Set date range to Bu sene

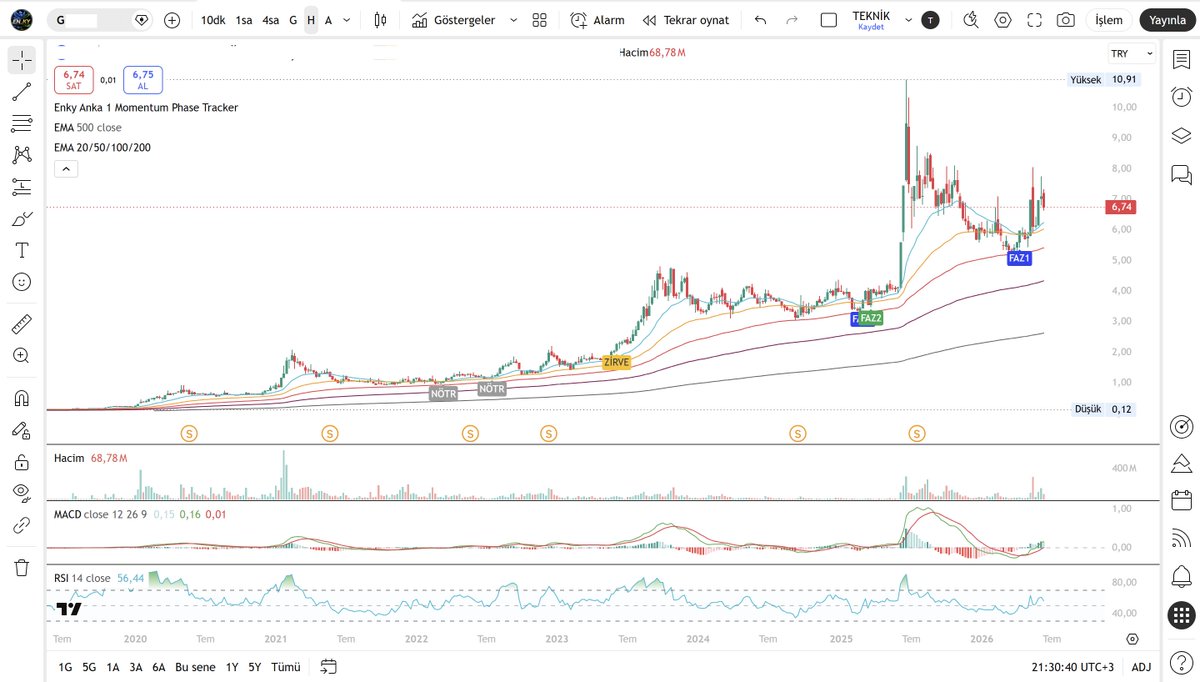[x=195, y=667]
